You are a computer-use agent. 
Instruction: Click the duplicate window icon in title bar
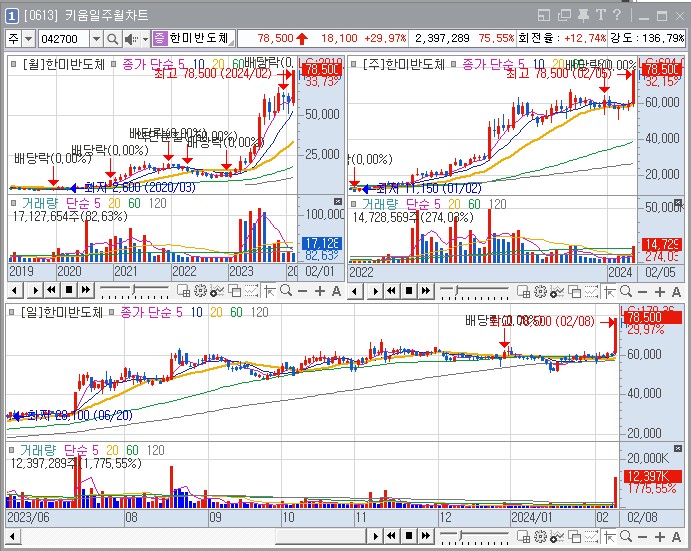coord(564,15)
